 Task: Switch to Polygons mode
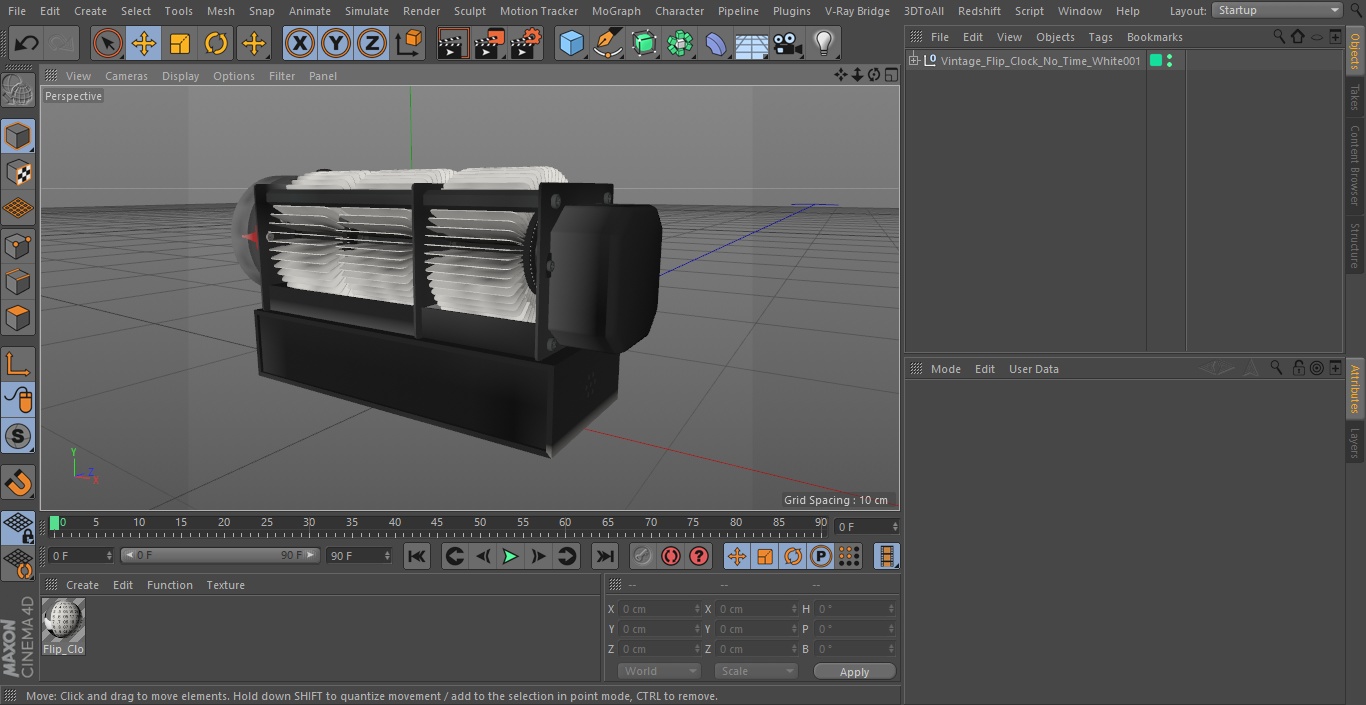pos(18,319)
